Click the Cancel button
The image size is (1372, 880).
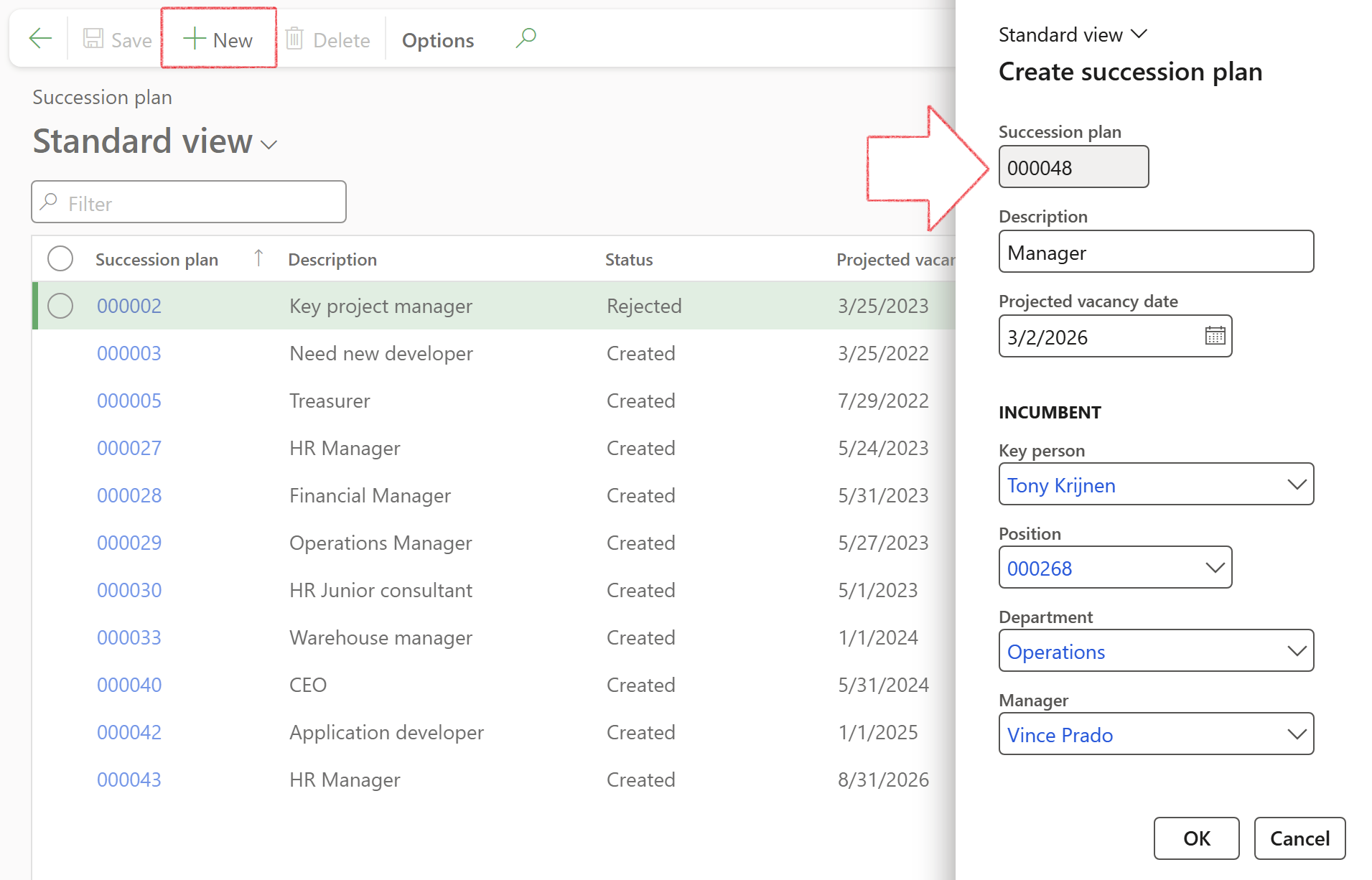click(x=1299, y=838)
